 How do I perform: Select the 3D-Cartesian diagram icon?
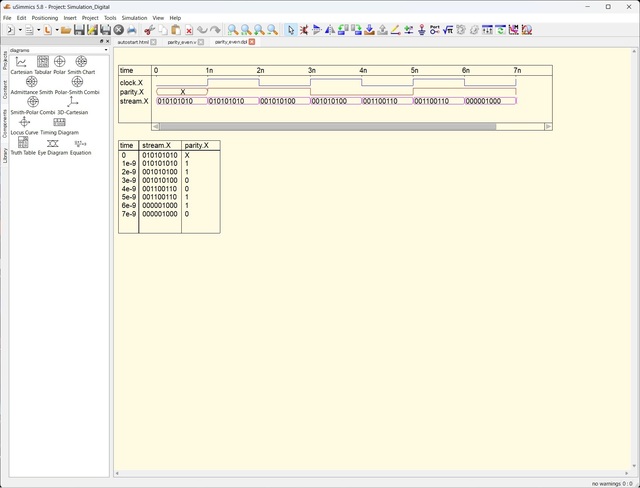(x=74, y=102)
